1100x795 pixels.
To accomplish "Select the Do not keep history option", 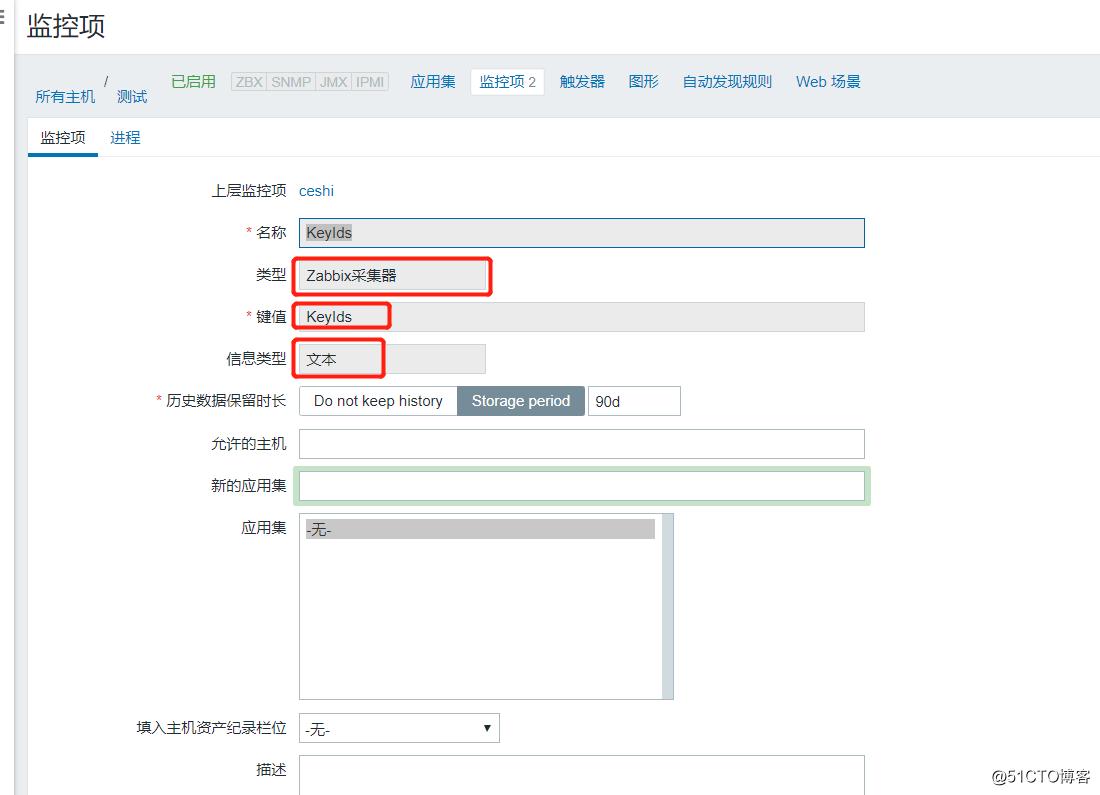I will tap(378, 401).
